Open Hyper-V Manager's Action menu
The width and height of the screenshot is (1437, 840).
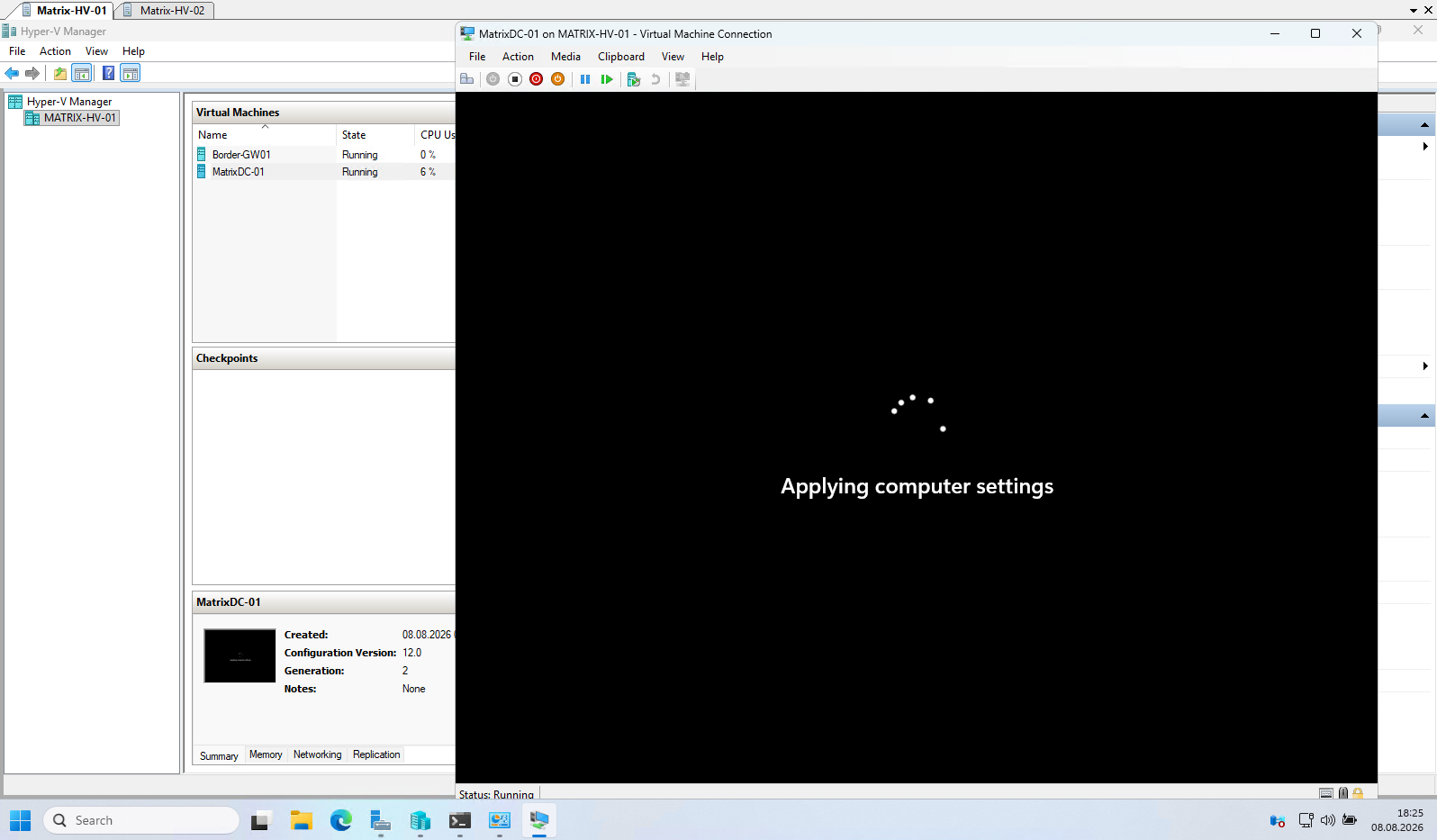pos(55,51)
